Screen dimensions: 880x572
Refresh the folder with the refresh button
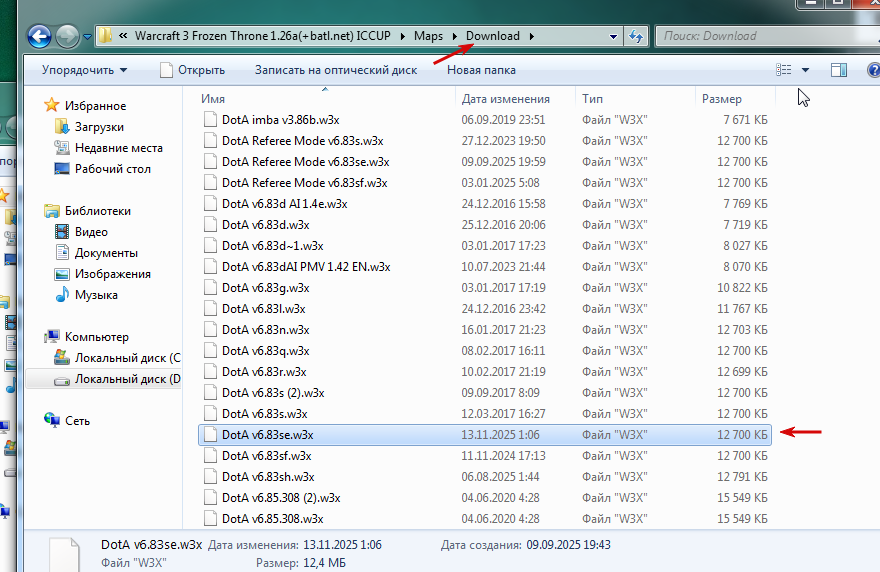636,36
